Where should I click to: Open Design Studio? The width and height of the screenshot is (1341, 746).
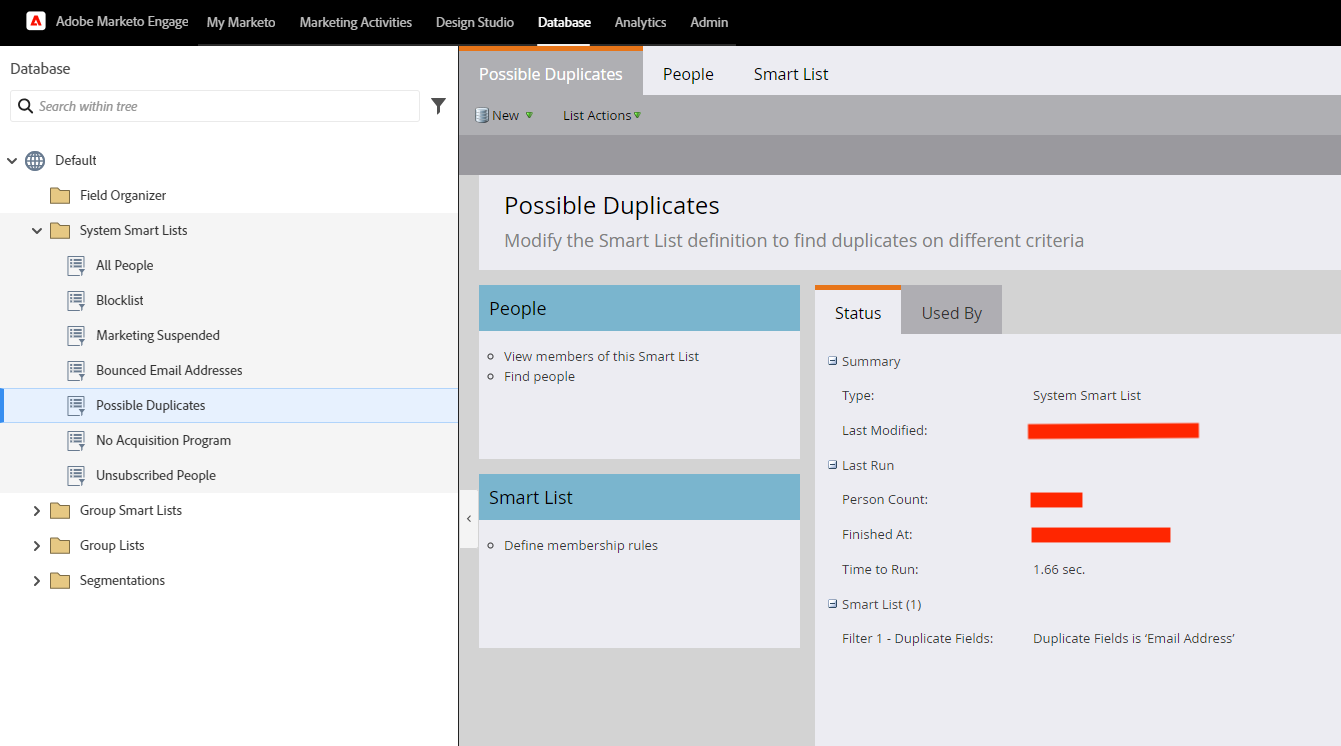point(475,22)
